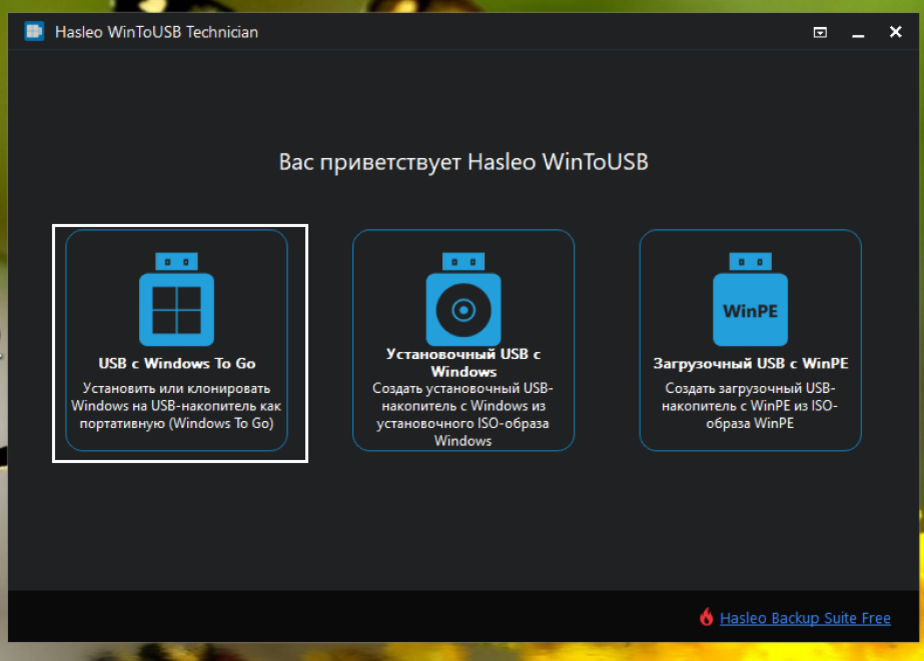
Task: Click the 'Загрузочный USB с WinPE' heading
Action: (x=750, y=363)
